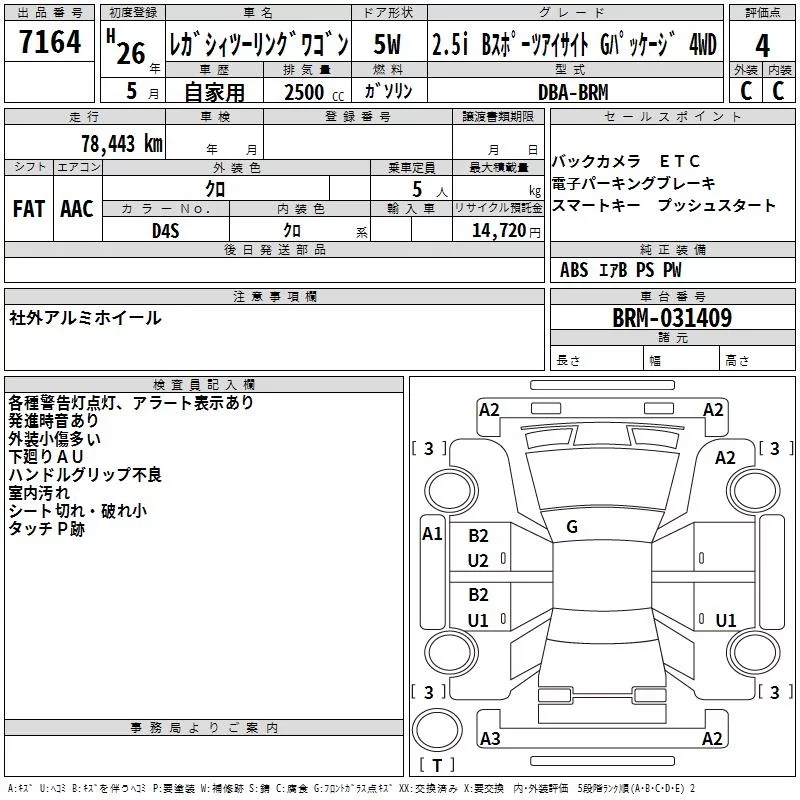Click the interior grade C
The height and width of the screenshot is (800, 800).
pos(779,91)
